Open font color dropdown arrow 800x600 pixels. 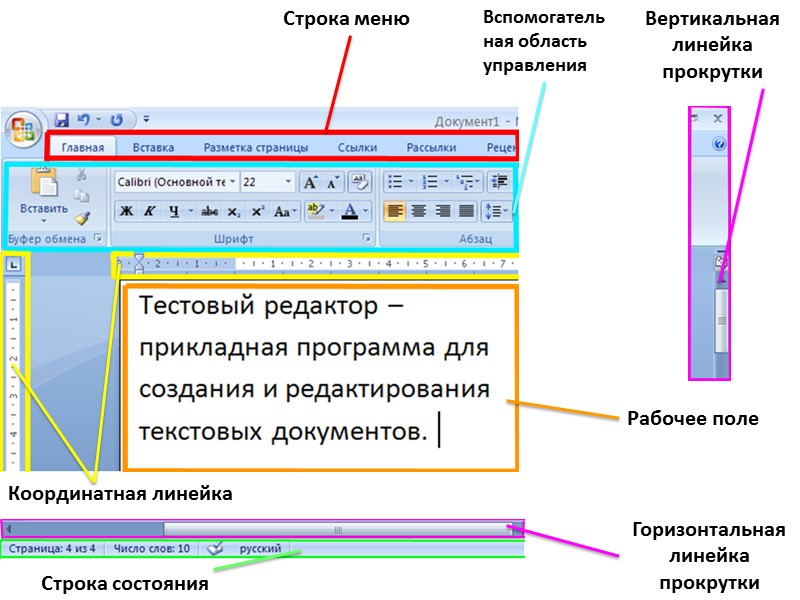tap(365, 211)
